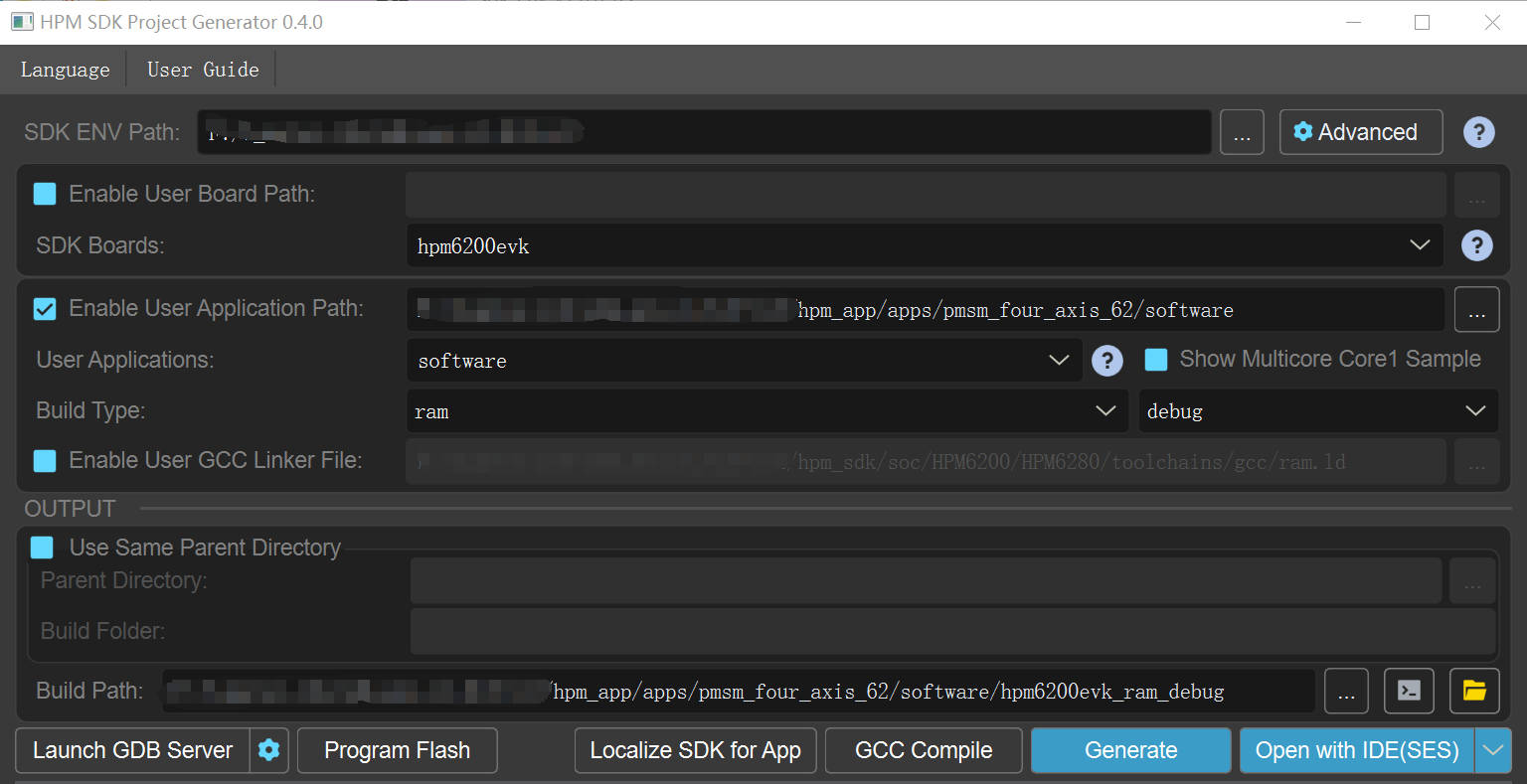Click the HPM SDK Project Generator title icon

point(22,22)
